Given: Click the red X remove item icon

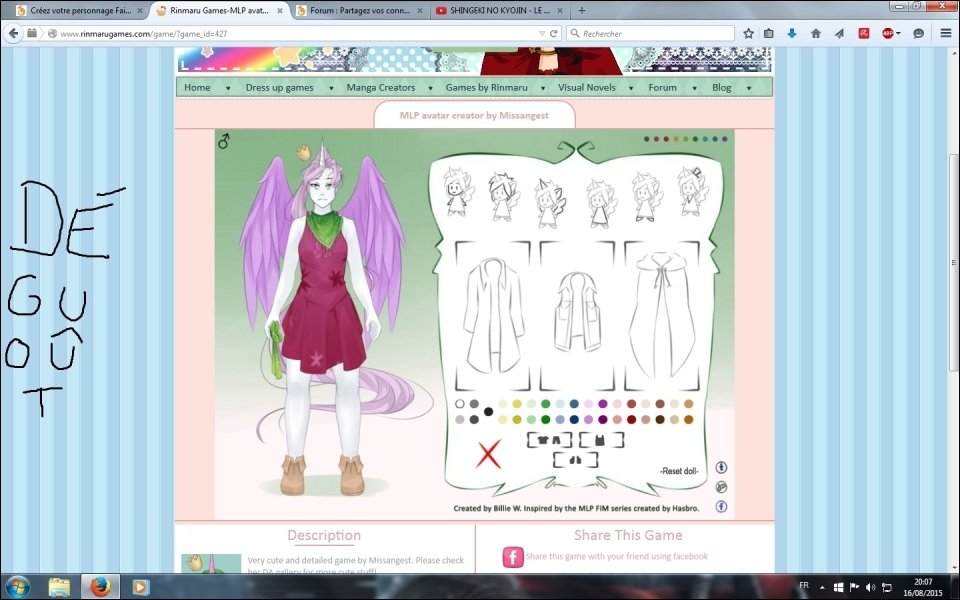Looking at the screenshot, I should tap(488, 455).
